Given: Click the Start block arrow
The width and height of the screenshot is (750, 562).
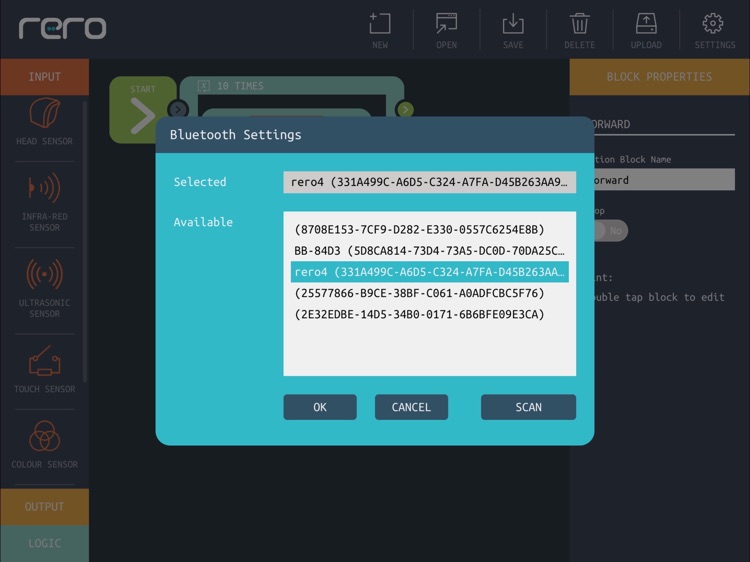Looking at the screenshot, I should tap(143, 116).
